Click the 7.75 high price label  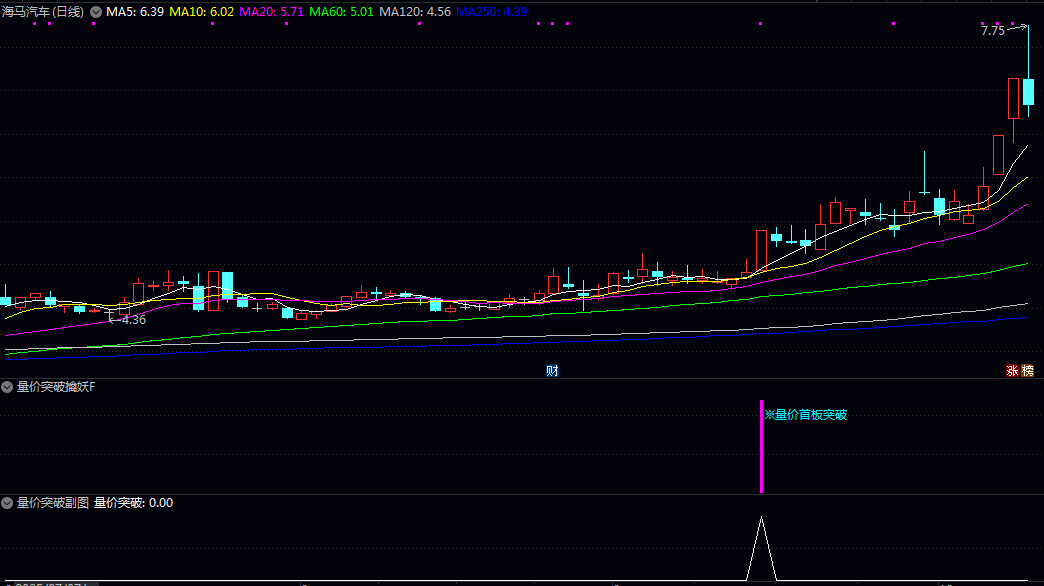(993, 31)
